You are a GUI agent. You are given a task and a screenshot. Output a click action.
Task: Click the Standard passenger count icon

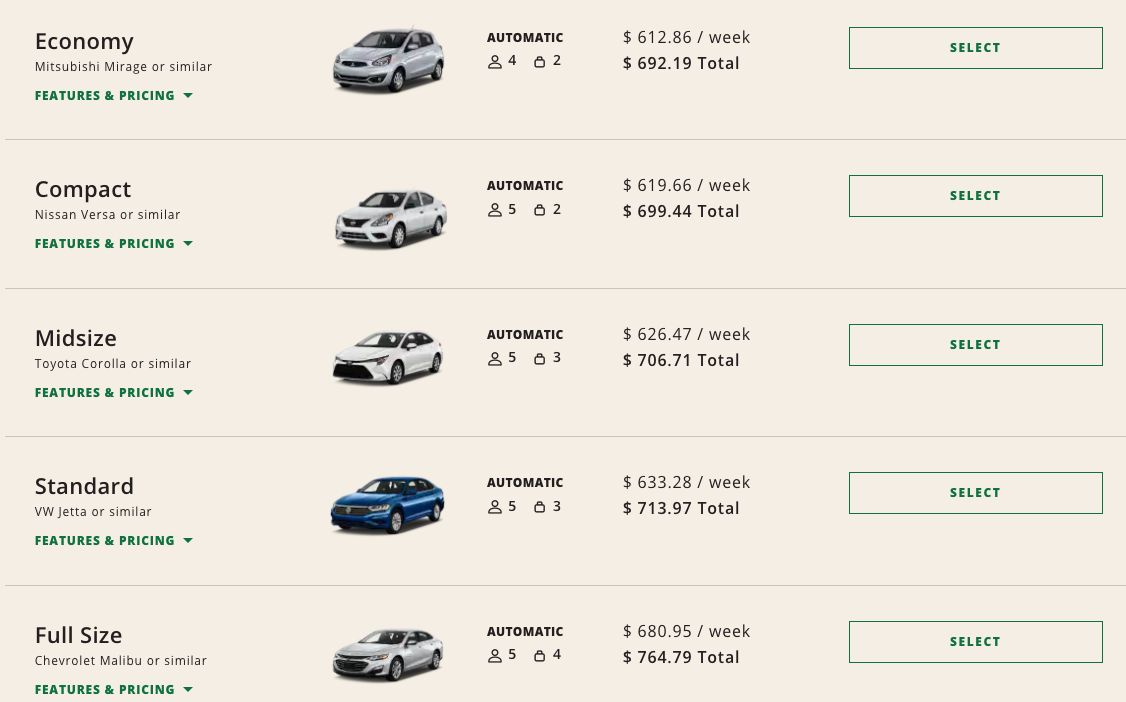pyautogui.click(x=494, y=507)
